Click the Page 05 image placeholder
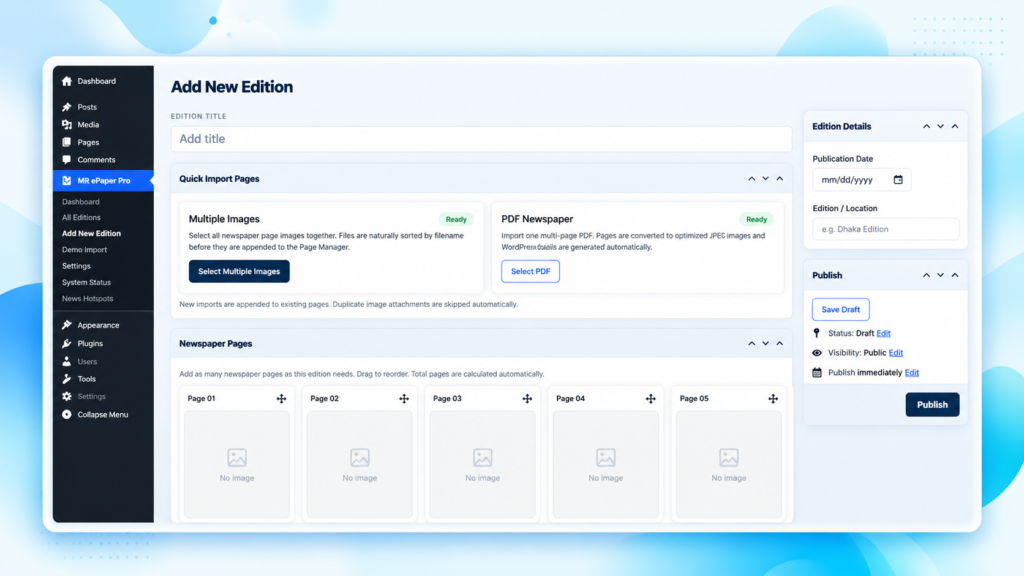 pos(729,464)
